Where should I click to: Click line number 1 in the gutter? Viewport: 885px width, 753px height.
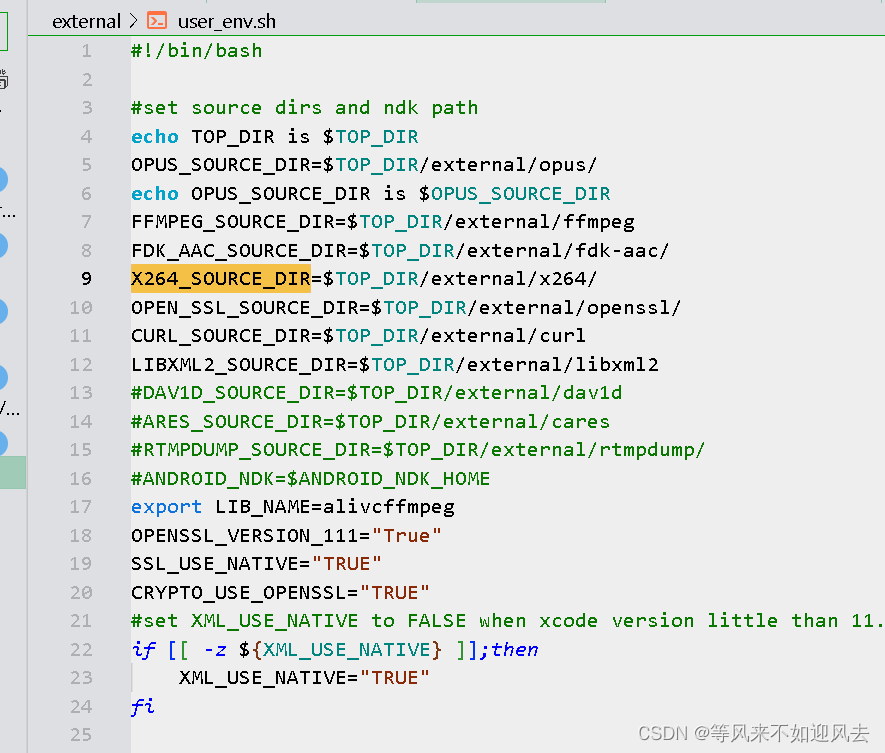click(86, 50)
